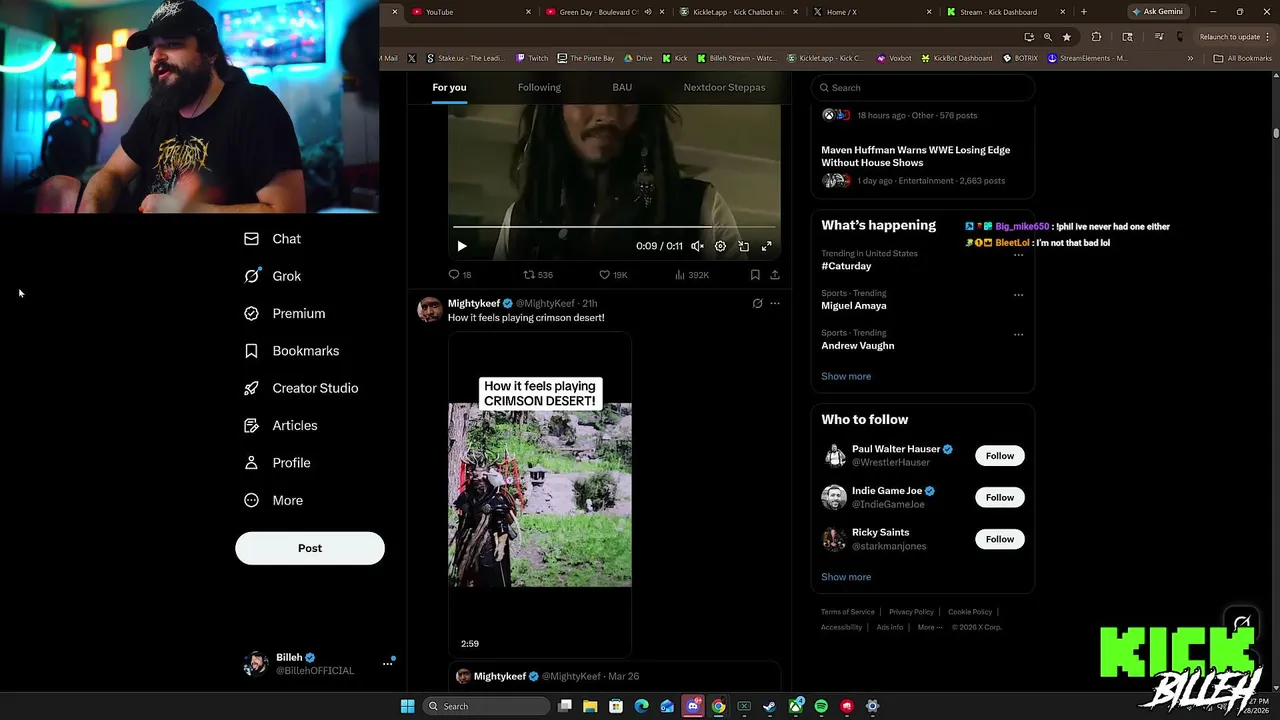
Task: Open Twitch bookmark
Action: (x=532, y=58)
